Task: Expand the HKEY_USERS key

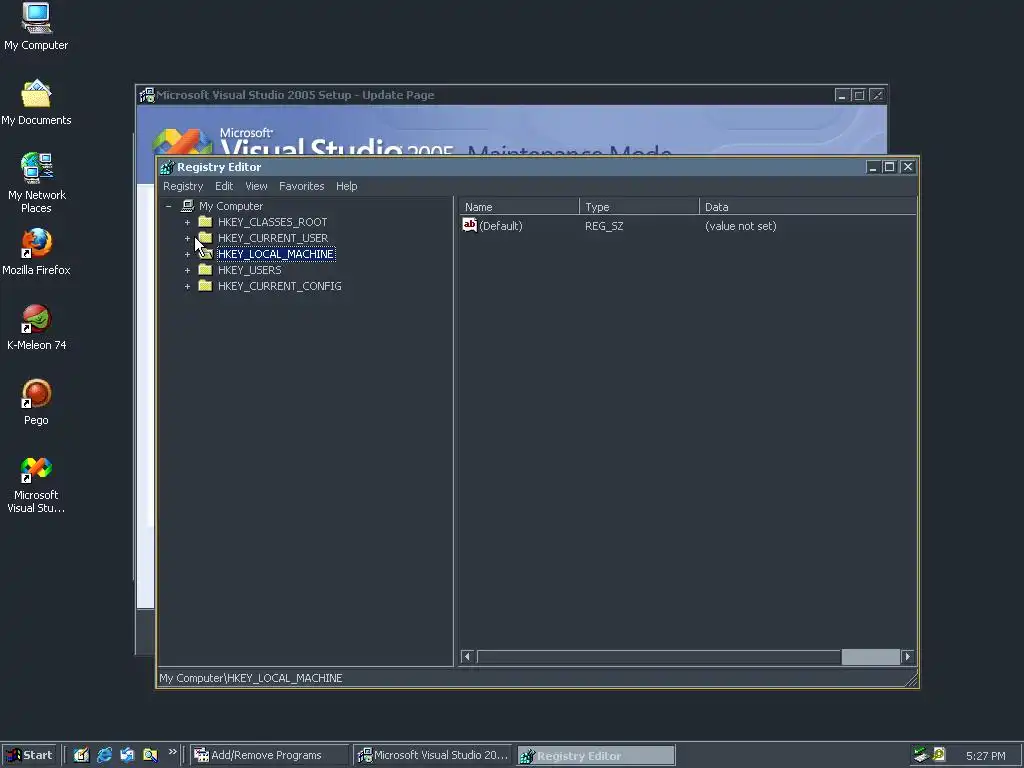Action: pyautogui.click(x=187, y=270)
